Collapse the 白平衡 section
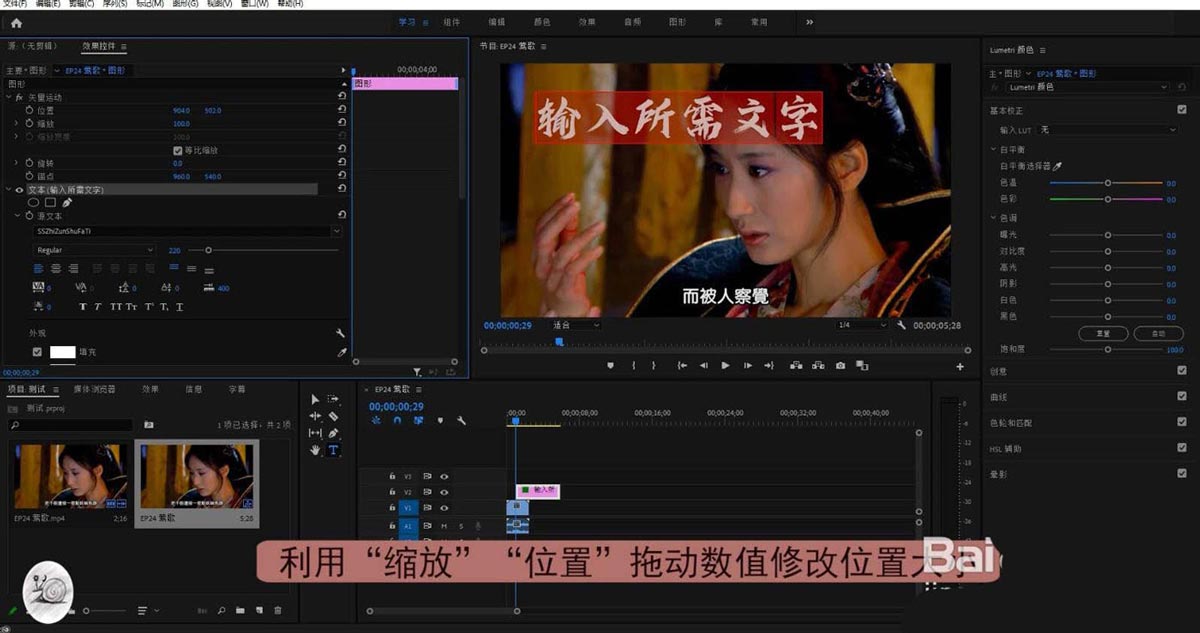1200x633 pixels. (x=993, y=150)
